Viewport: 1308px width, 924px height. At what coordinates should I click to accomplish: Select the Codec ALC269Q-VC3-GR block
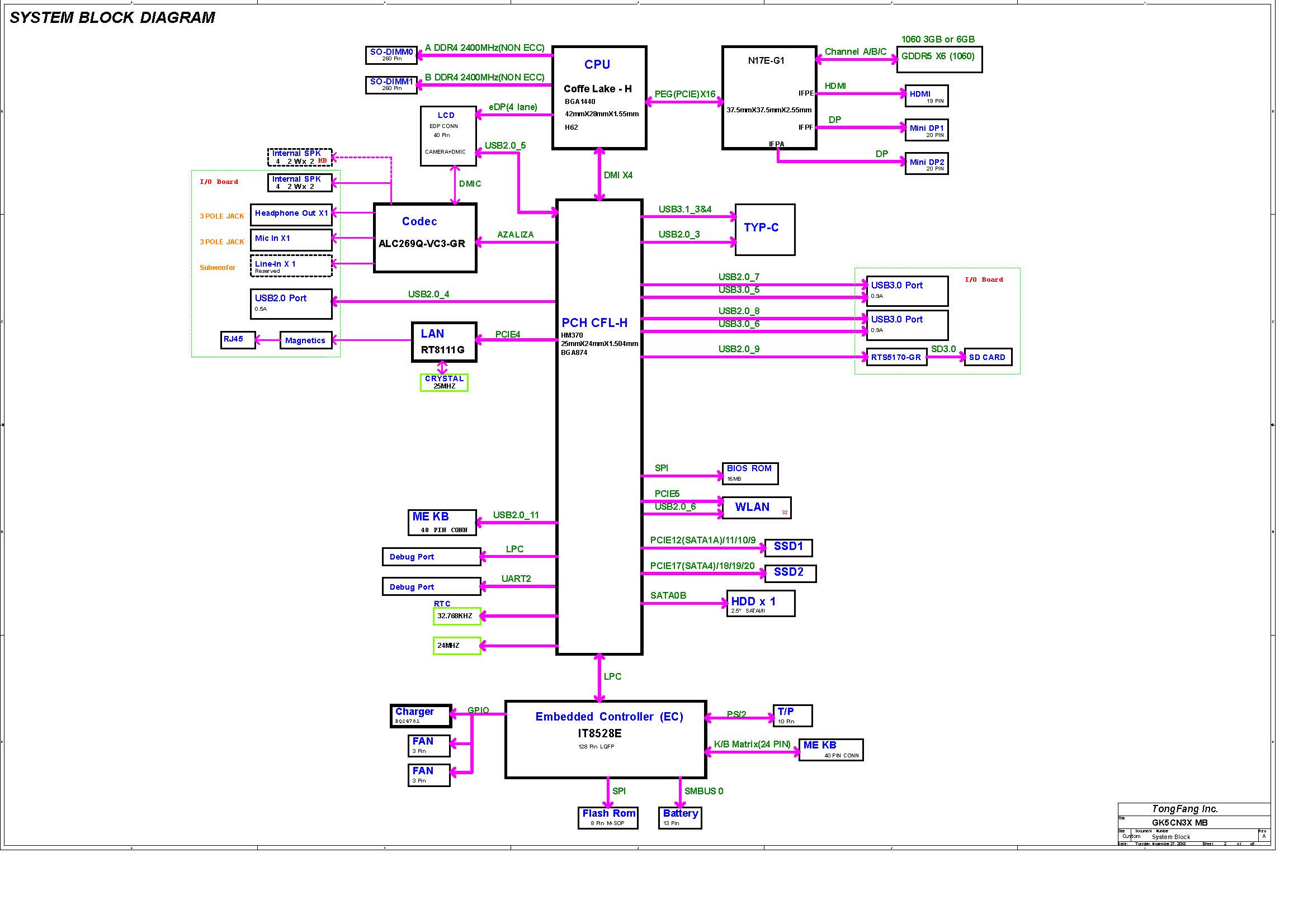pyautogui.click(x=424, y=238)
